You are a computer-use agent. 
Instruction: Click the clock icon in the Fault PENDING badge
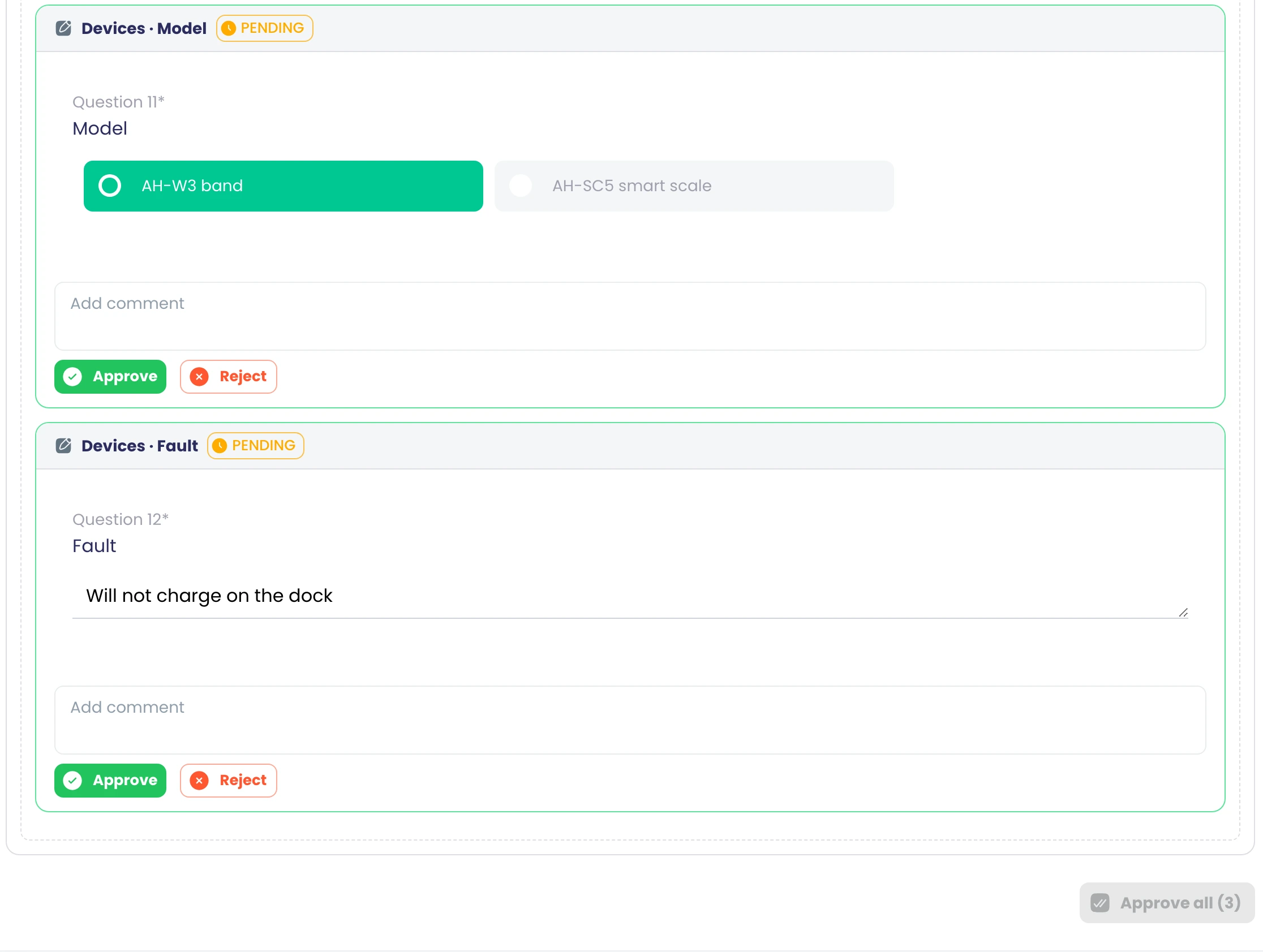coord(220,446)
